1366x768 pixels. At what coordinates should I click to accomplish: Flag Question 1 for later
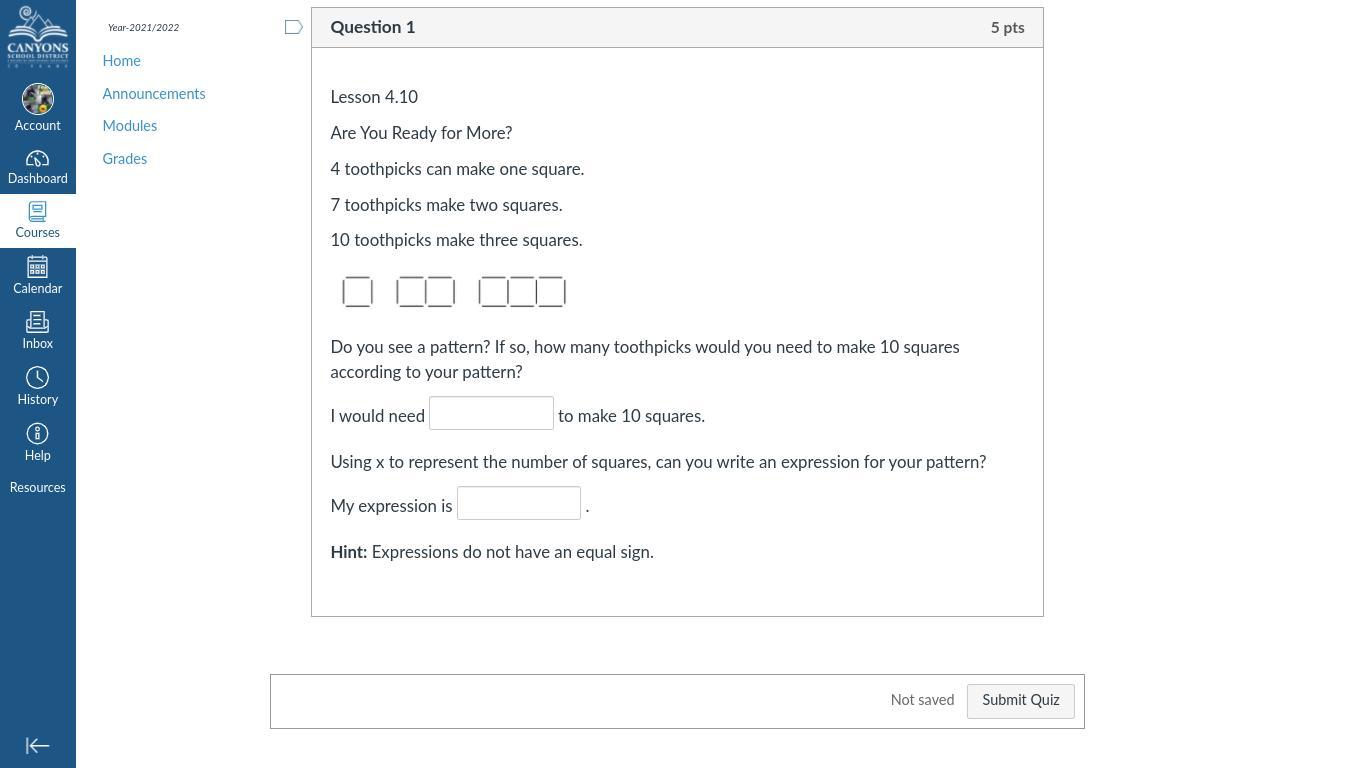293,28
